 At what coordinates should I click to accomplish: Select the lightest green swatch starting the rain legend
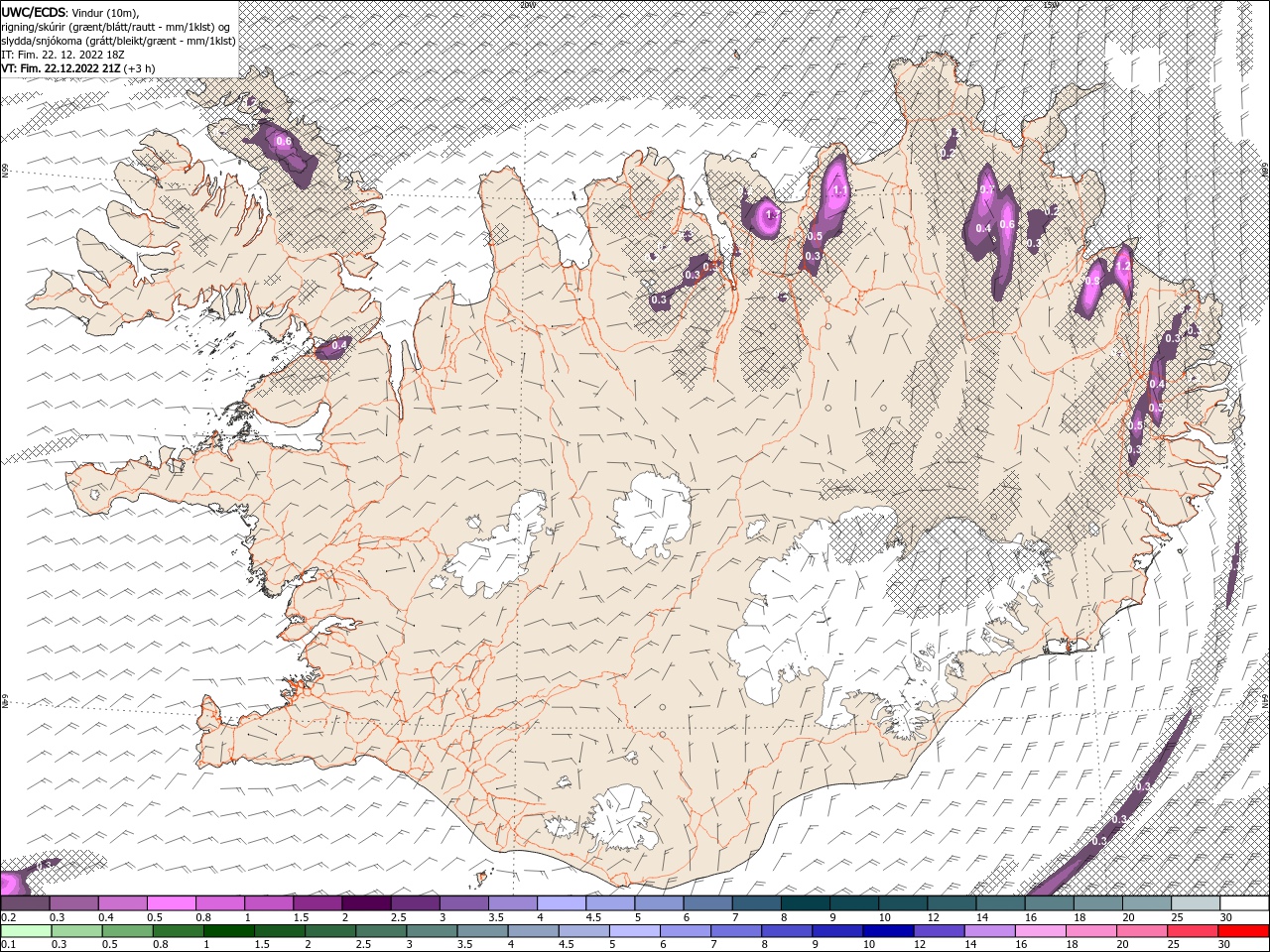[x=25, y=931]
